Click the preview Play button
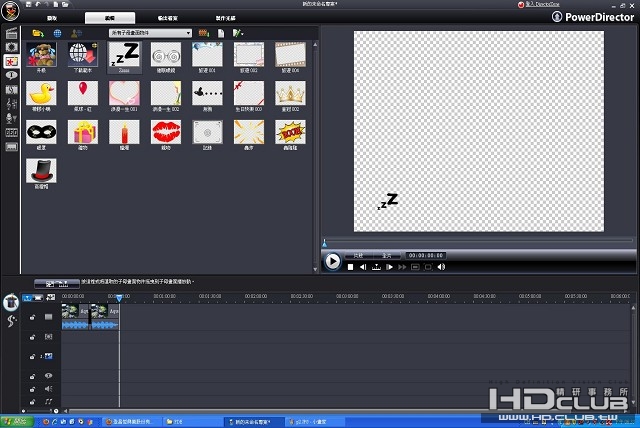 (332, 262)
